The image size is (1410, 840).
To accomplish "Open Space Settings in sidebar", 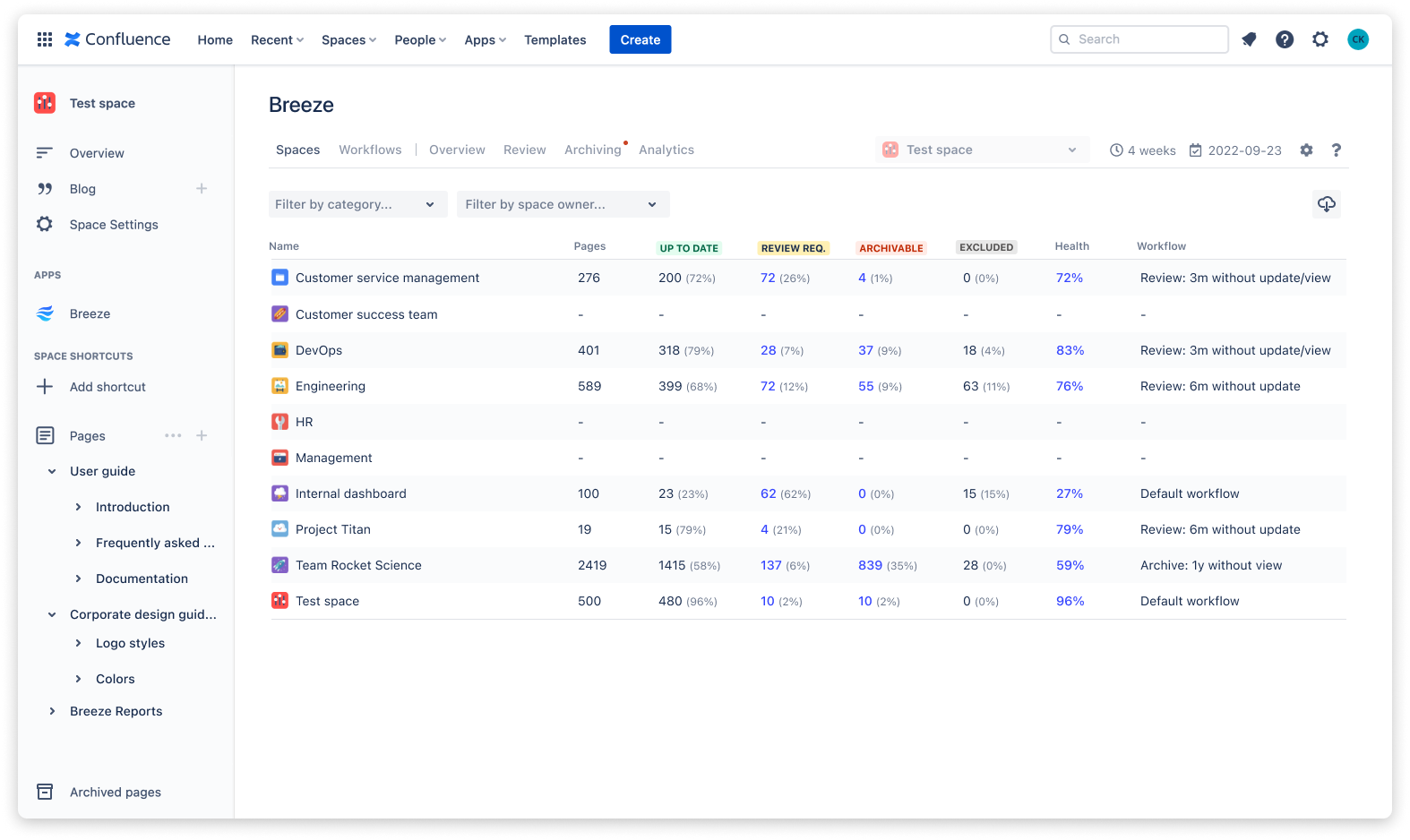I will tap(114, 225).
